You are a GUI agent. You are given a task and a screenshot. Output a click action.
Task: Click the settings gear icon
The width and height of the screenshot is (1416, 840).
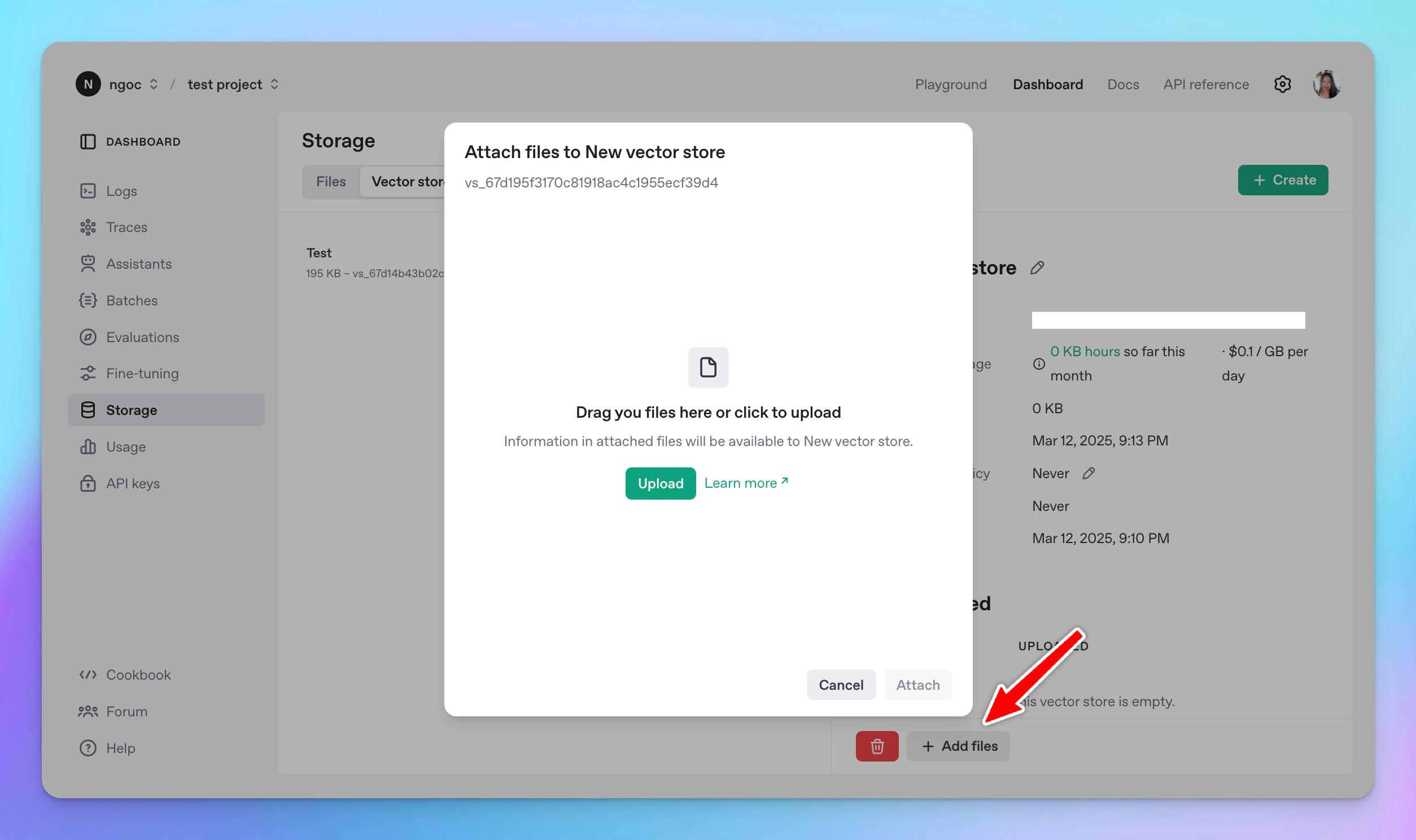tap(1282, 84)
